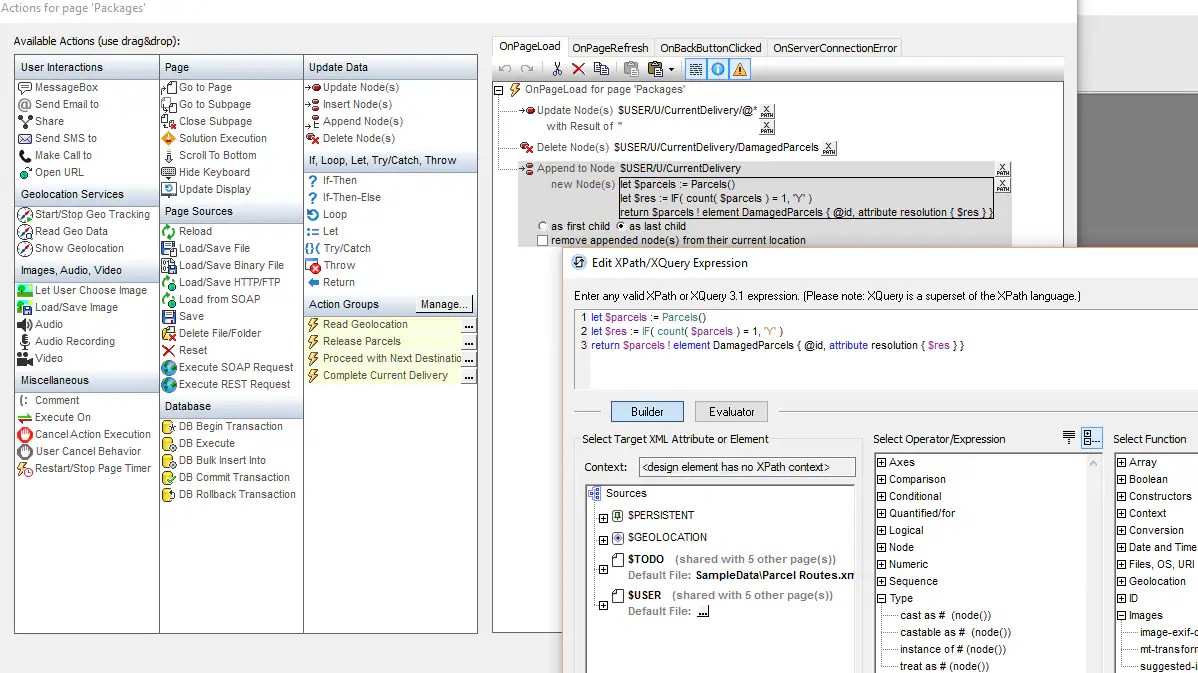Enable 'remove appended node(s) from their current location'
Screen dimensions: 1198x673
(x=542, y=241)
